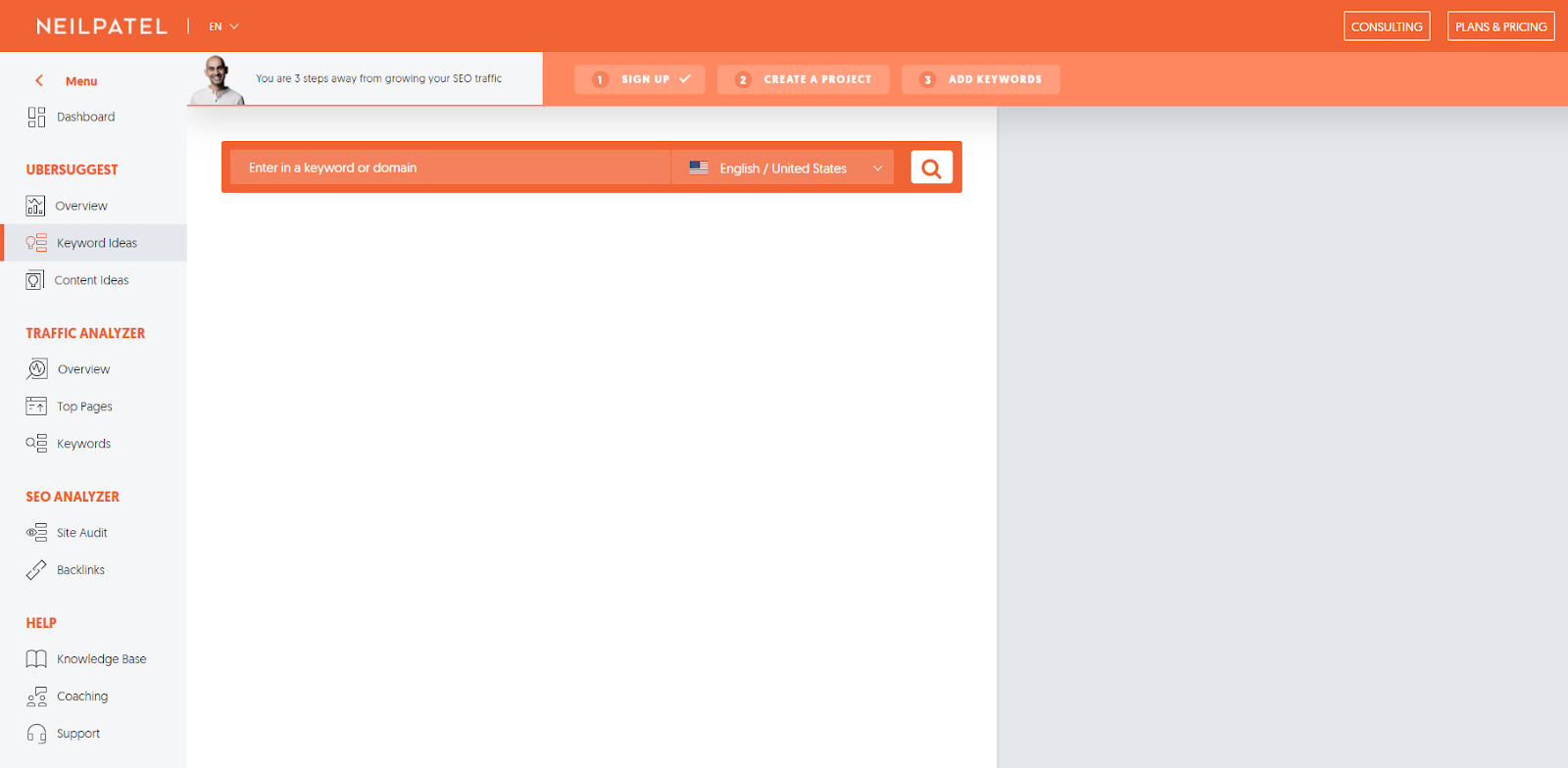Click the ADD KEYWORDS step button
Screen dimensions: 1568x768
980,79
